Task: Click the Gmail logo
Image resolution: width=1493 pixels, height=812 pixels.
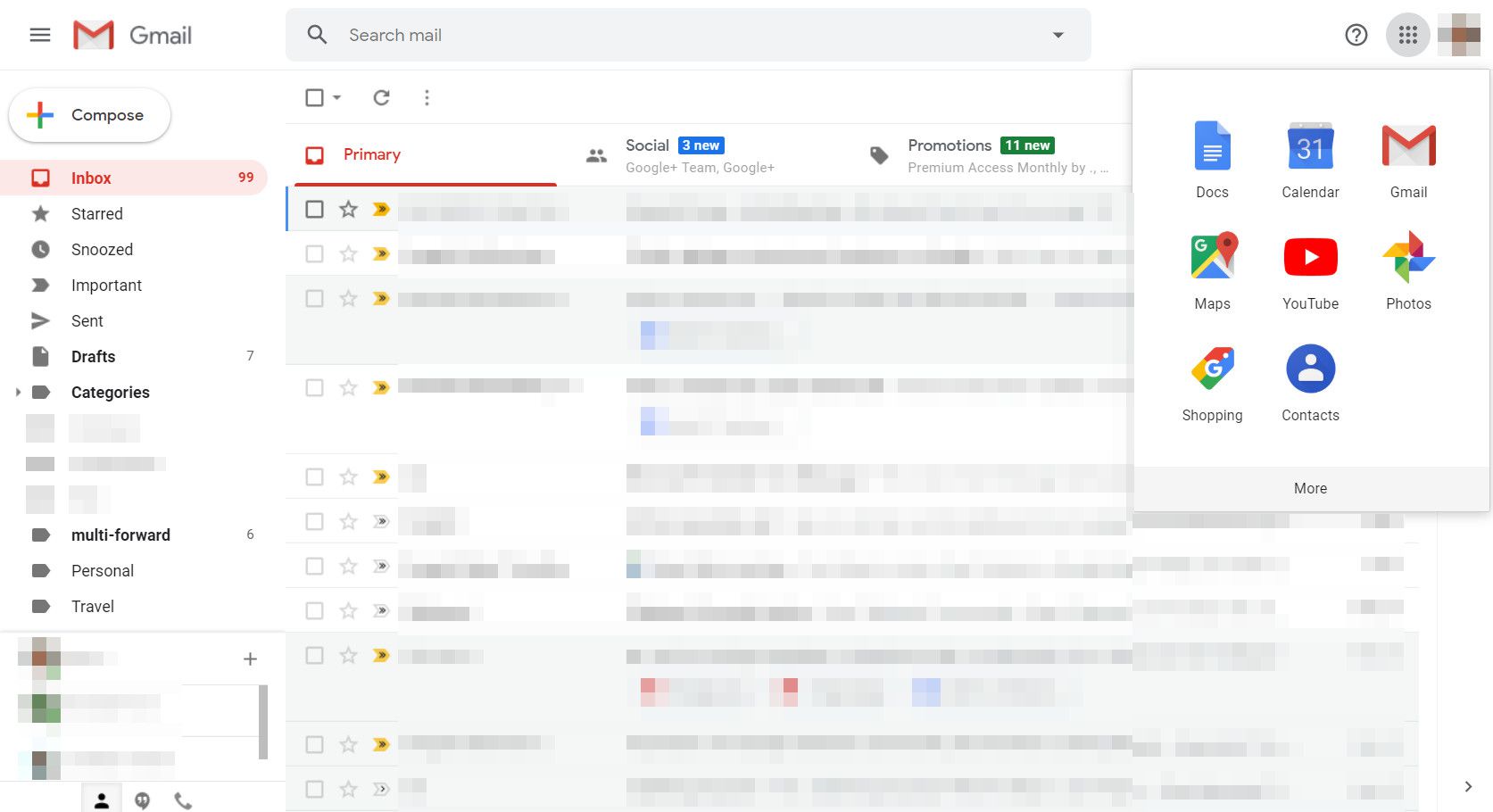Action: 133,35
